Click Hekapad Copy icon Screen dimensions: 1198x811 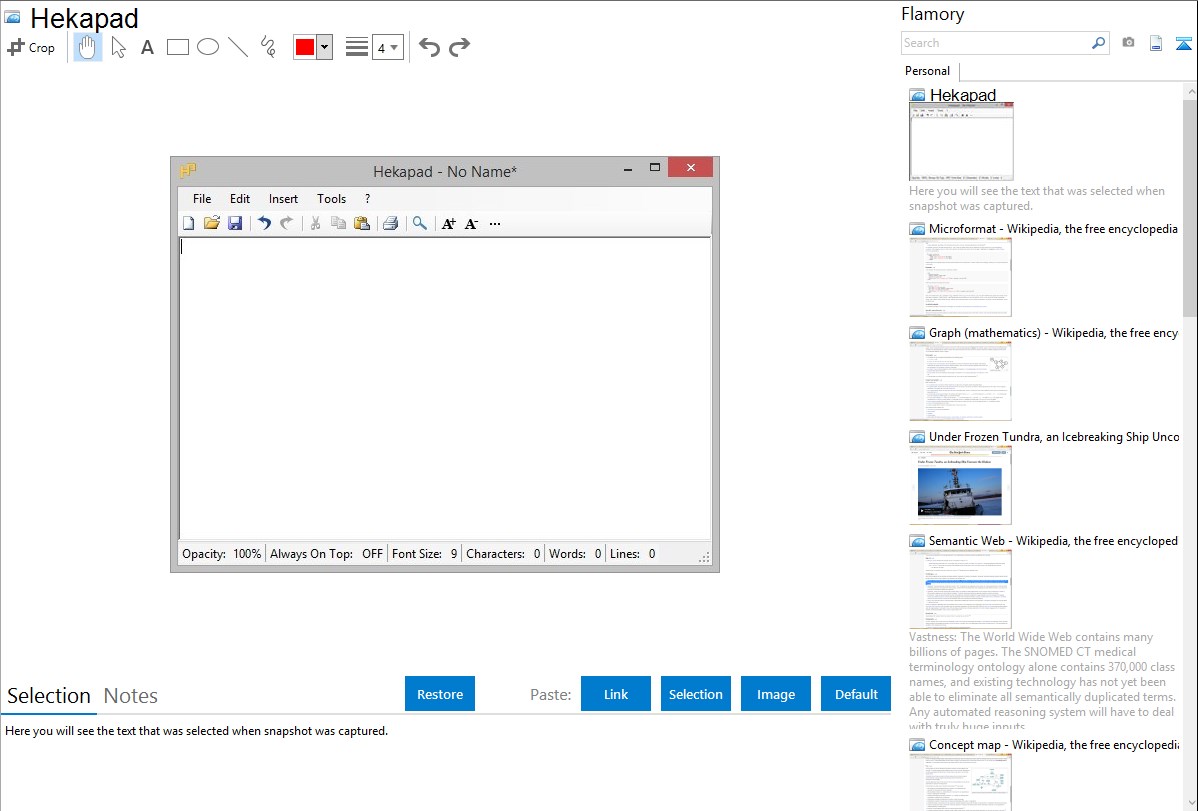(338, 223)
